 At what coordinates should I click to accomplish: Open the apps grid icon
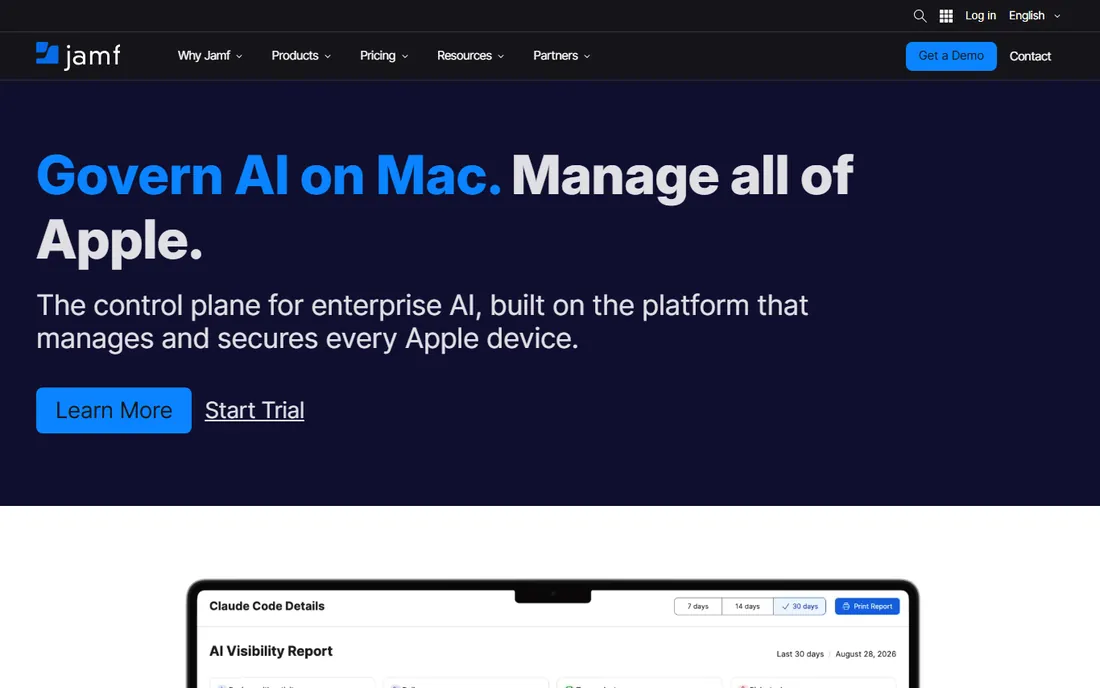point(946,15)
